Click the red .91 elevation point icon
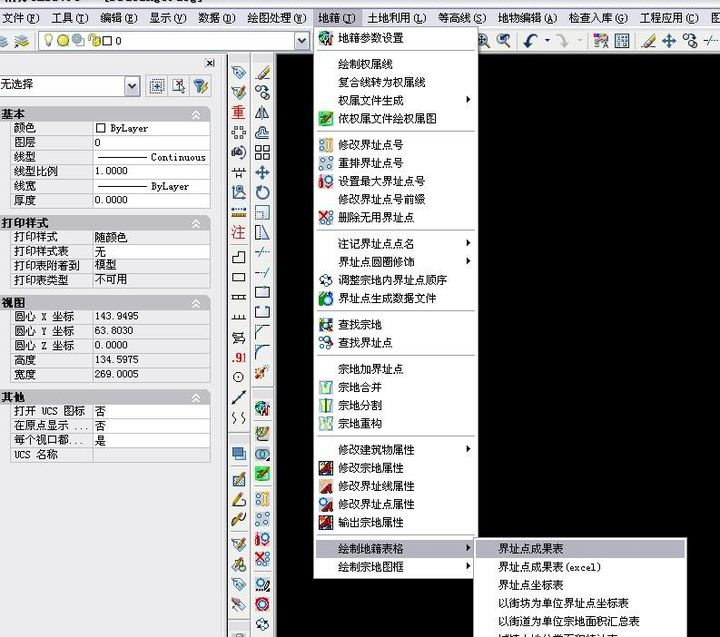 point(238,357)
